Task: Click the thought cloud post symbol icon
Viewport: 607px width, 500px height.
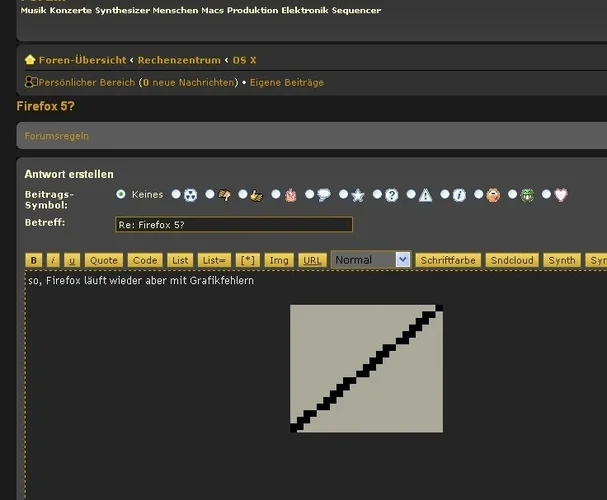Action: 324,195
